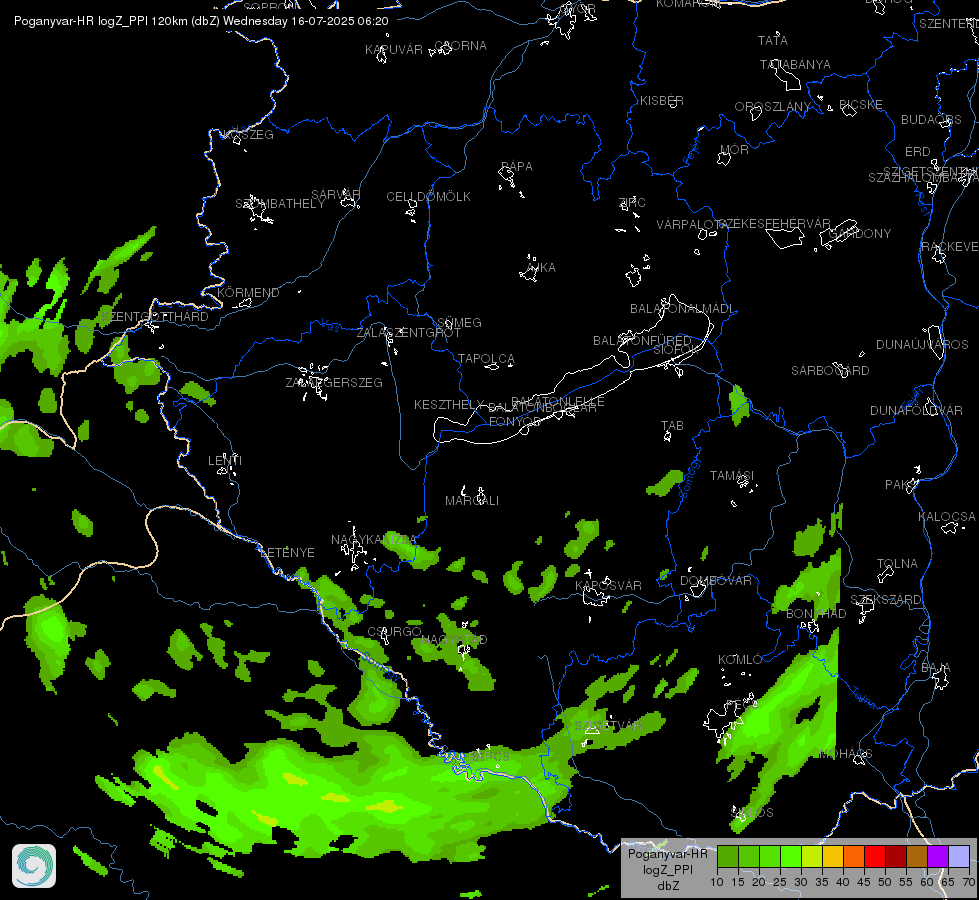979x900 pixels.
Task: Click the TATABÁNYA city label
Action: [x=795, y=65]
